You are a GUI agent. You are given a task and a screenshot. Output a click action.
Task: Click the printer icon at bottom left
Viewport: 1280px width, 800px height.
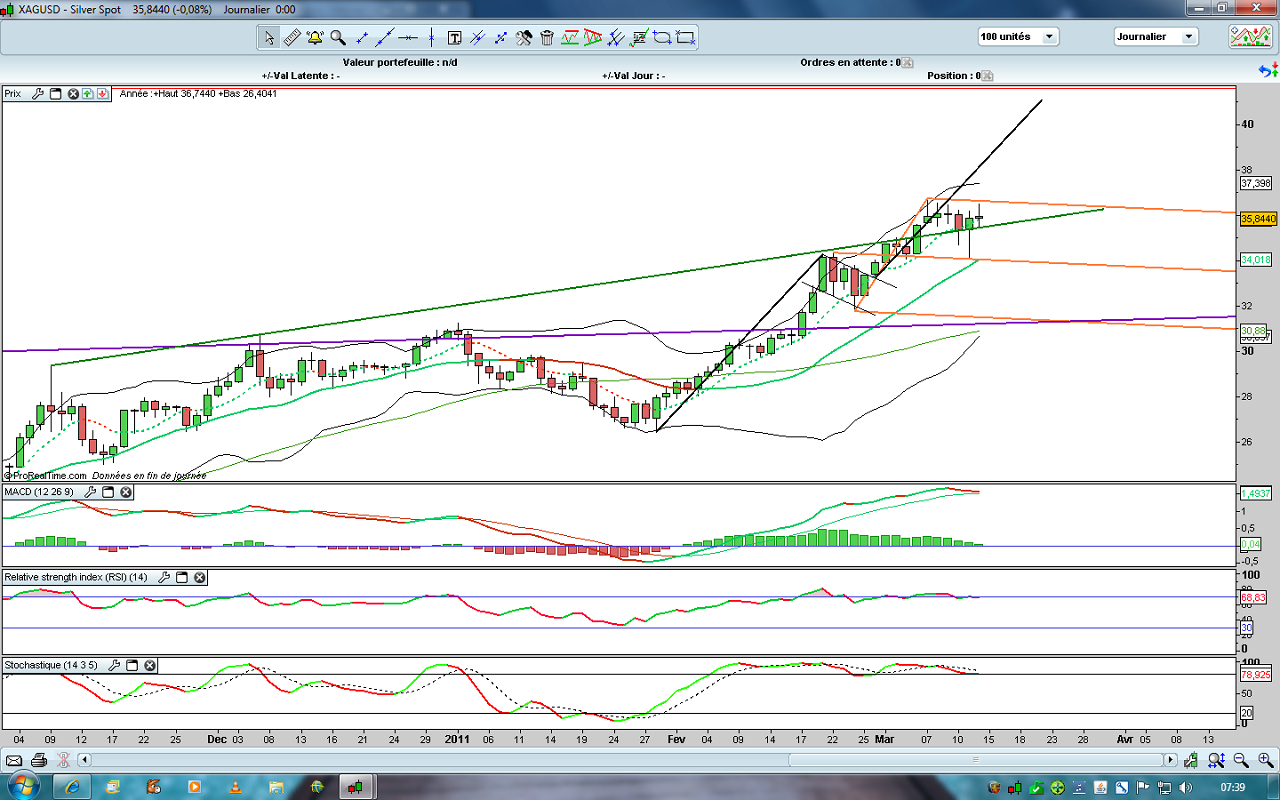tap(38, 760)
